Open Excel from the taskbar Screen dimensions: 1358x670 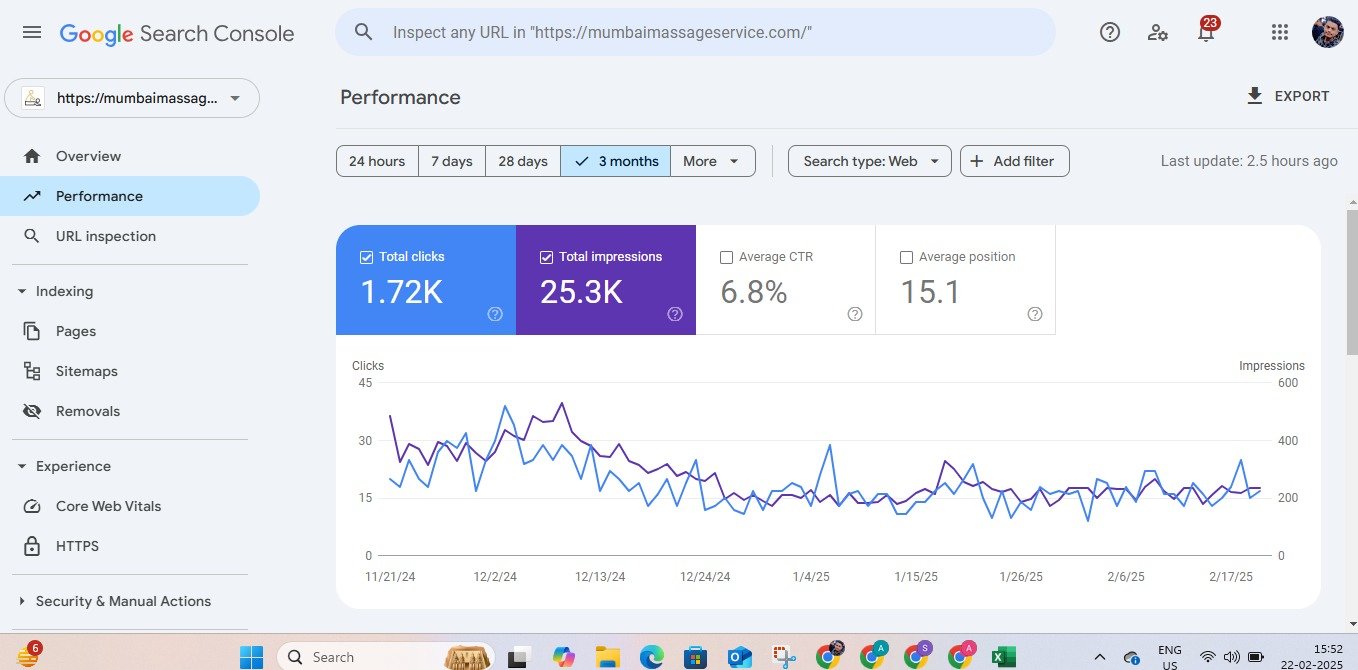[1003, 657]
